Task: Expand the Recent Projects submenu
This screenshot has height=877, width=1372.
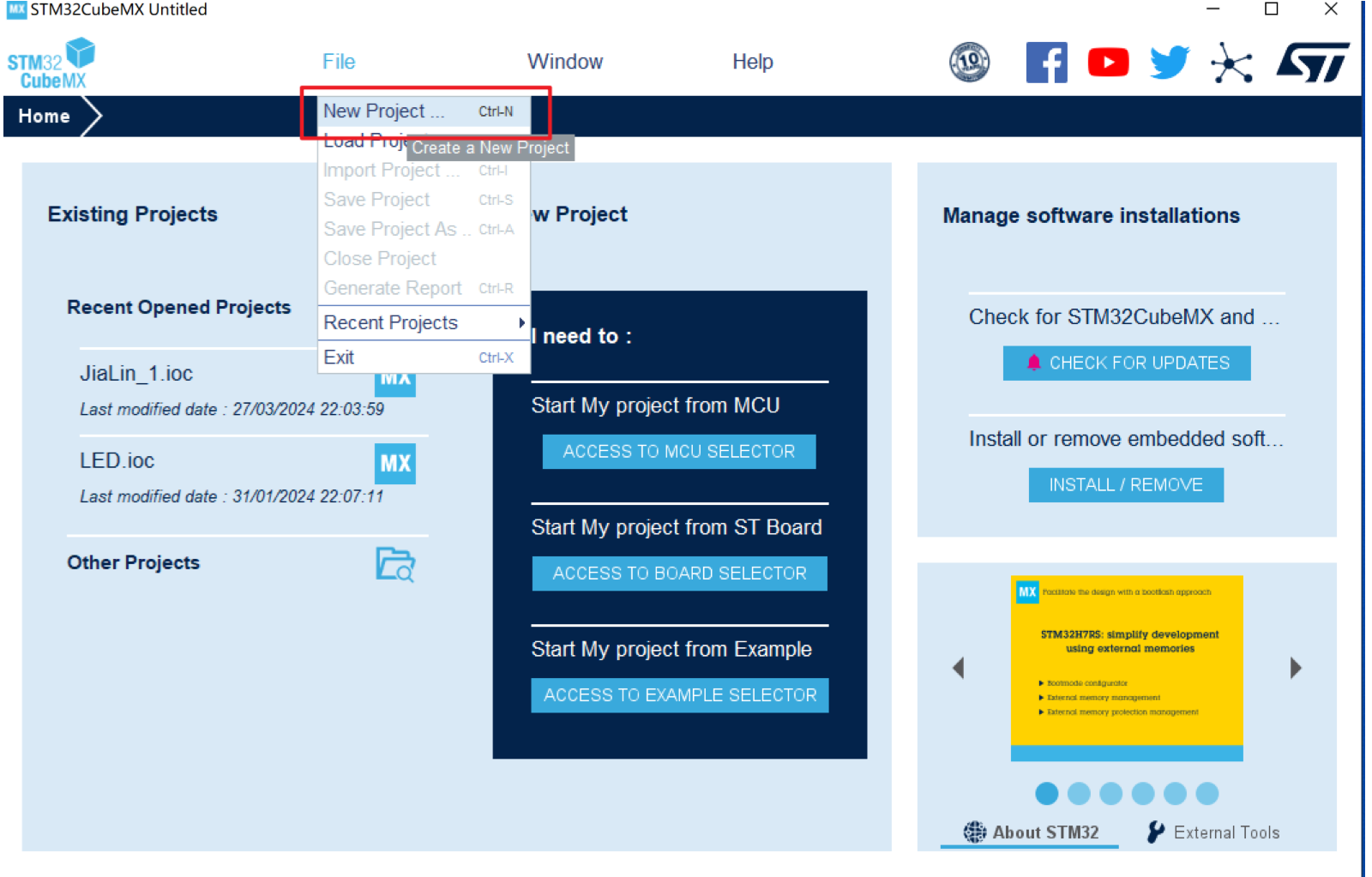Action: click(424, 323)
